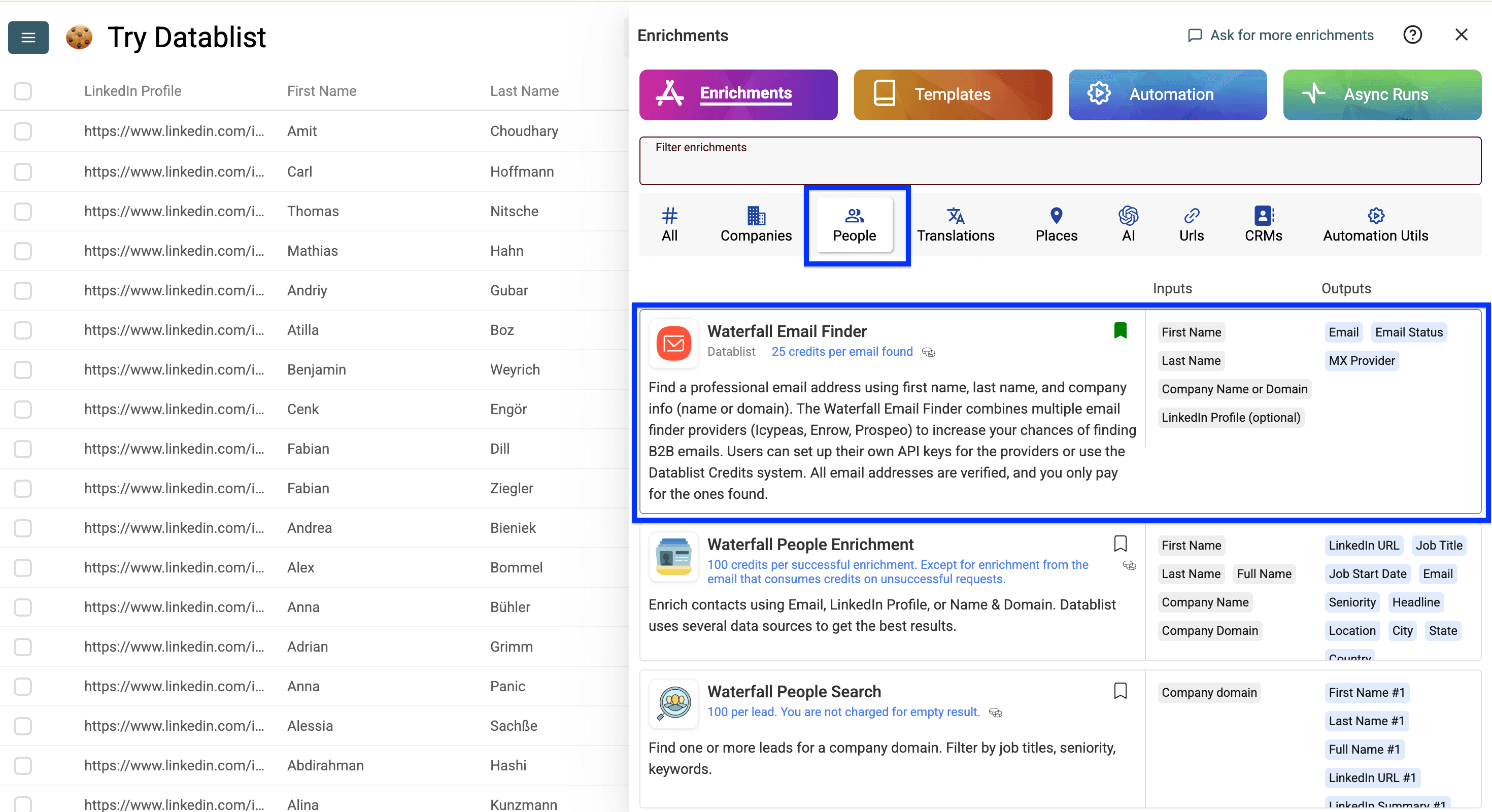The image size is (1492, 812).
Task: Check the select-all checkbox in table header
Action: point(23,91)
